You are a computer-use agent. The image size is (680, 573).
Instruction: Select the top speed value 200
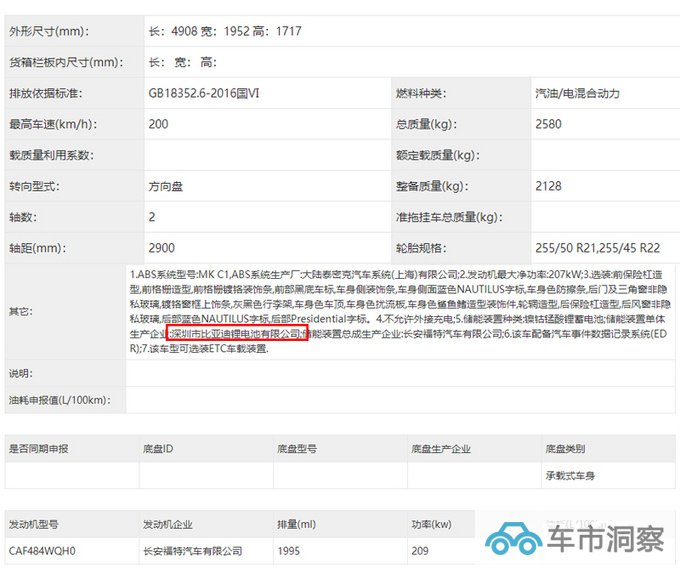(x=158, y=124)
